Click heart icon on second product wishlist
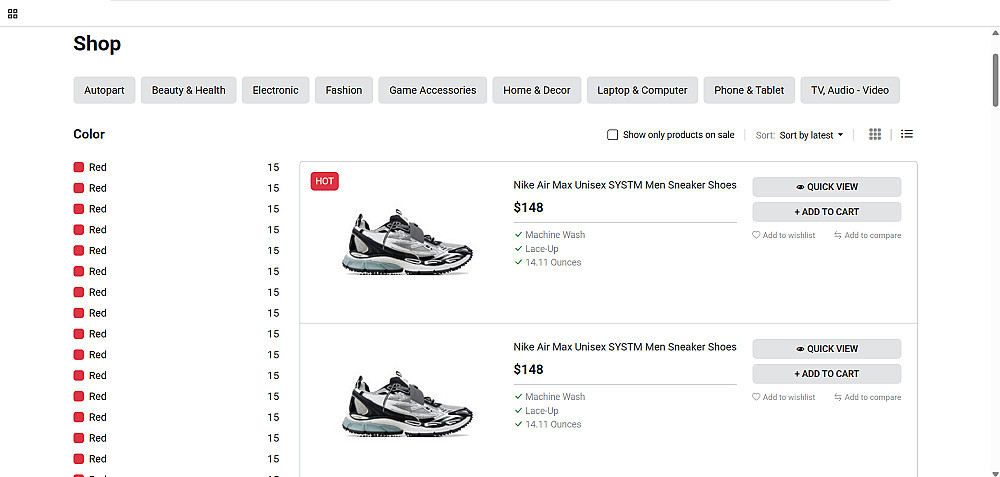The width and height of the screenshot is (1000, 477). pyautogui.click(x=757, y=398)
